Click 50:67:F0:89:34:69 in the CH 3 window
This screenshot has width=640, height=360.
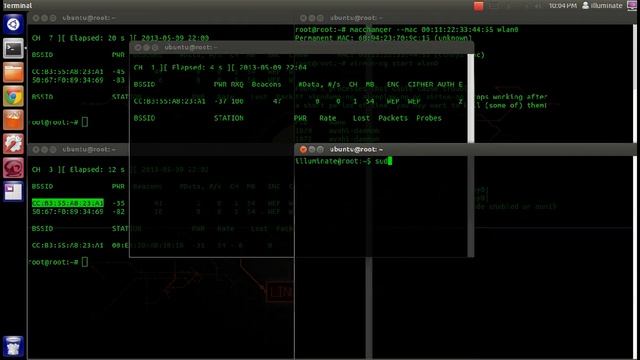pos(68,211)
